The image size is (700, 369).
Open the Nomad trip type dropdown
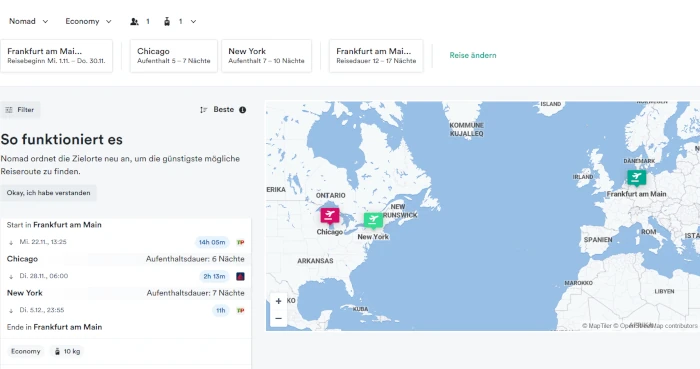(x=29, y=21)
